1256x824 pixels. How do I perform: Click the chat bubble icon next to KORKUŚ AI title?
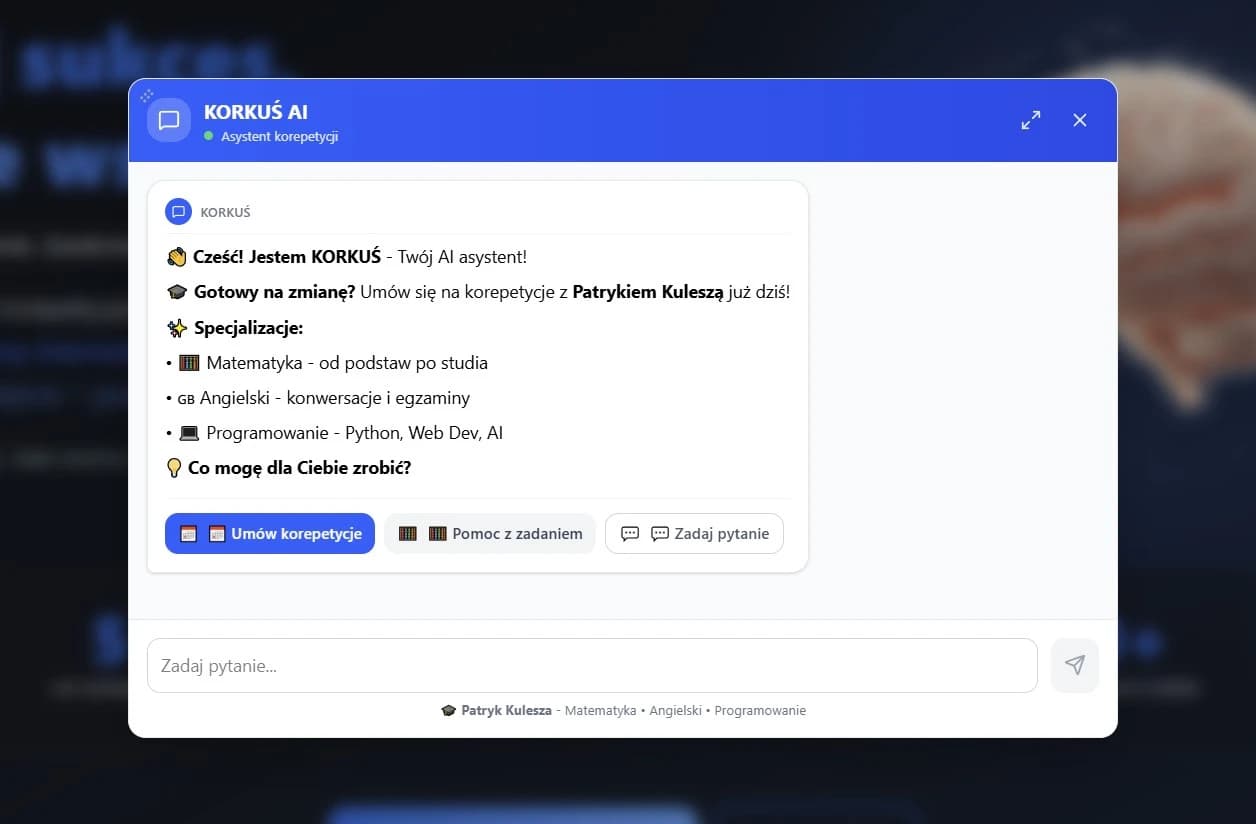coord(168,119)
